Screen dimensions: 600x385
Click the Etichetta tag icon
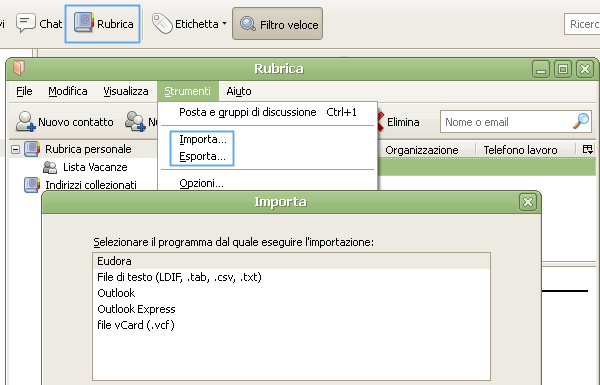pyautogui.click(x=162, y=24)
